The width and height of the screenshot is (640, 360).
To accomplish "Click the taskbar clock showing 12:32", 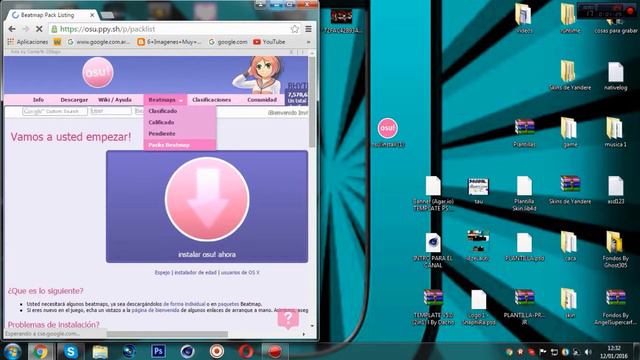I will pyautogui.click(x=614, y=352).
